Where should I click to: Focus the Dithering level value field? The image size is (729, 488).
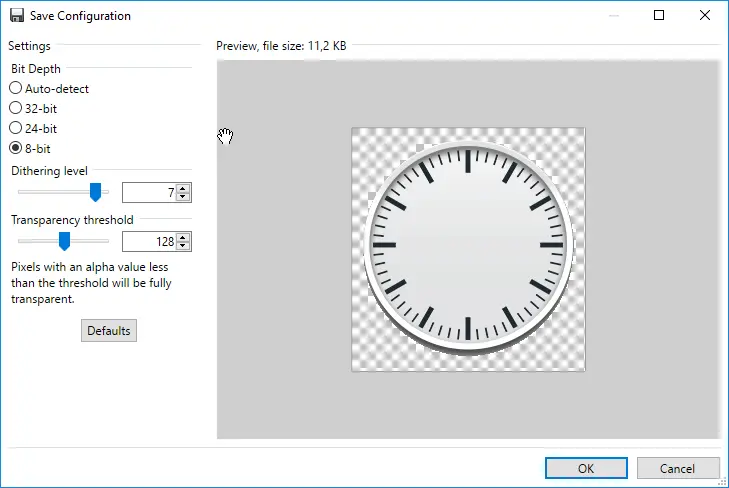click(x=148, y=192)
